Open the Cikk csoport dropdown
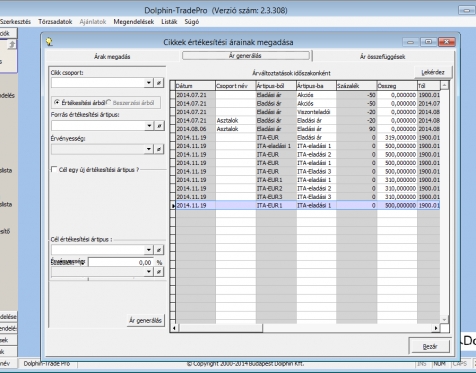This screenshot has width=476, height=373. [x=149, y=83]
